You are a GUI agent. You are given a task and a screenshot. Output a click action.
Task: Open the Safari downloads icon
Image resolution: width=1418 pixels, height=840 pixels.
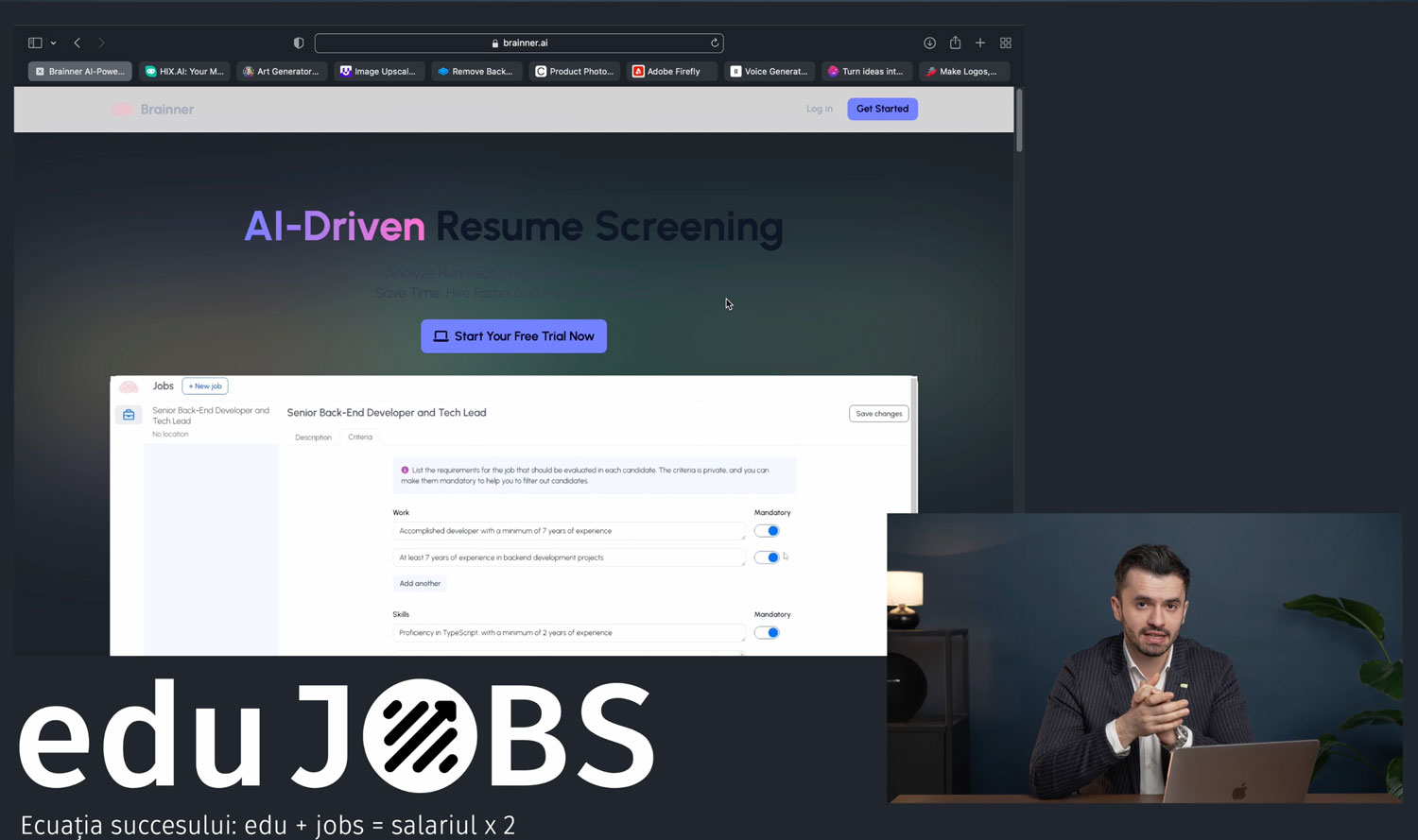[929, 43]
